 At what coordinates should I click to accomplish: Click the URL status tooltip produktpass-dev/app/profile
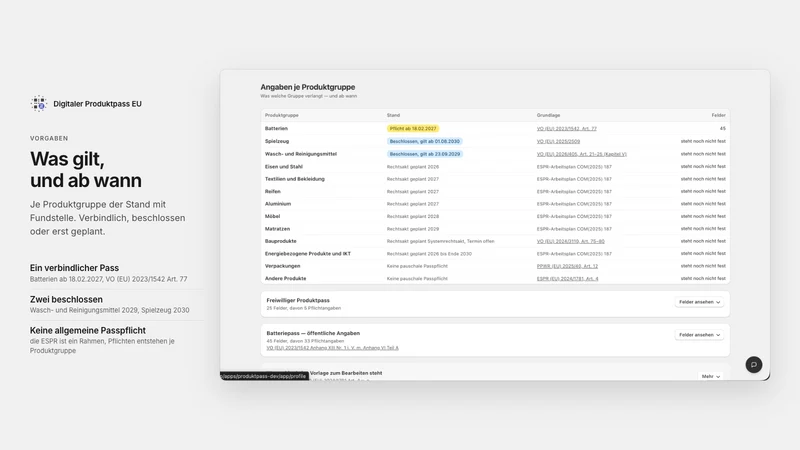[x=264, y=376]
